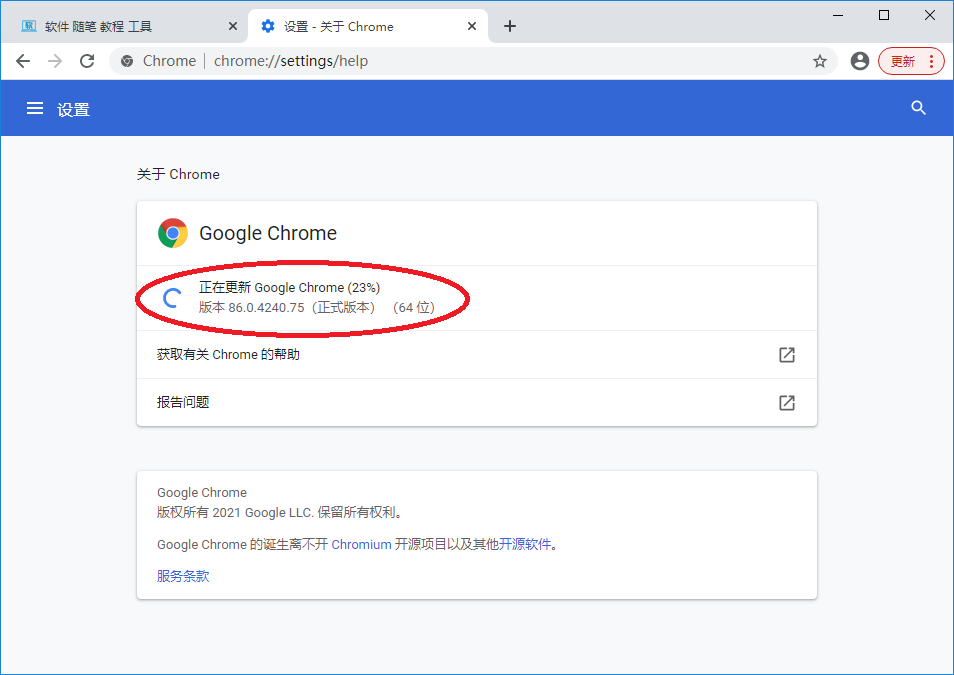Click the version text 版本 86.0.4240.75

tap(252, 307)
